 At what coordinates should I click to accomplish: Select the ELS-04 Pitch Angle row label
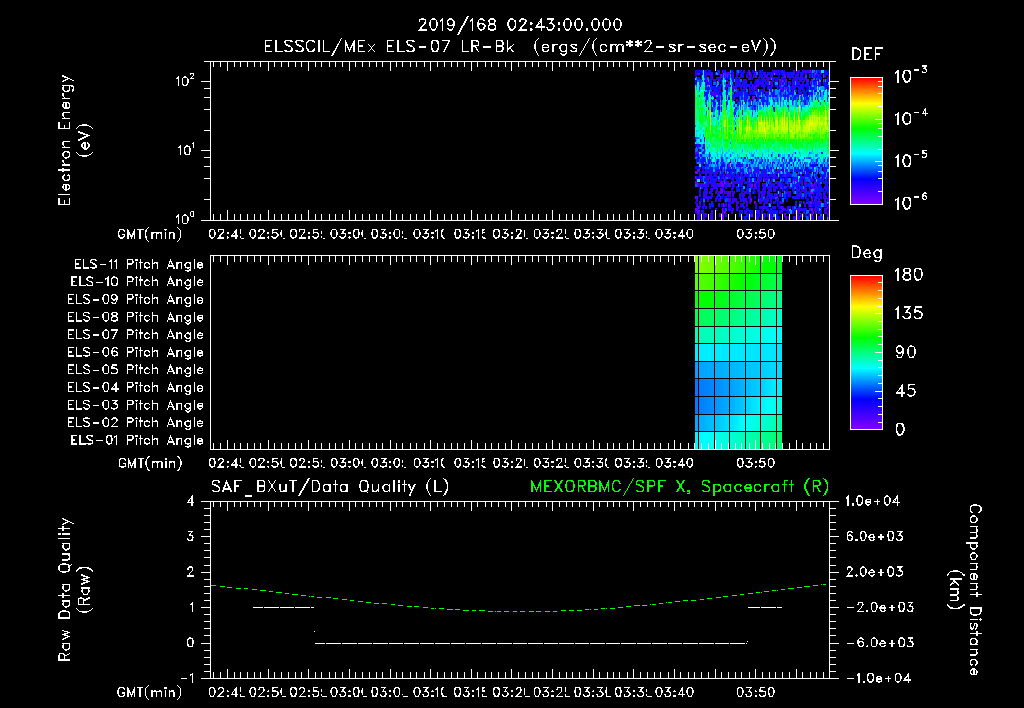(136, 387)
